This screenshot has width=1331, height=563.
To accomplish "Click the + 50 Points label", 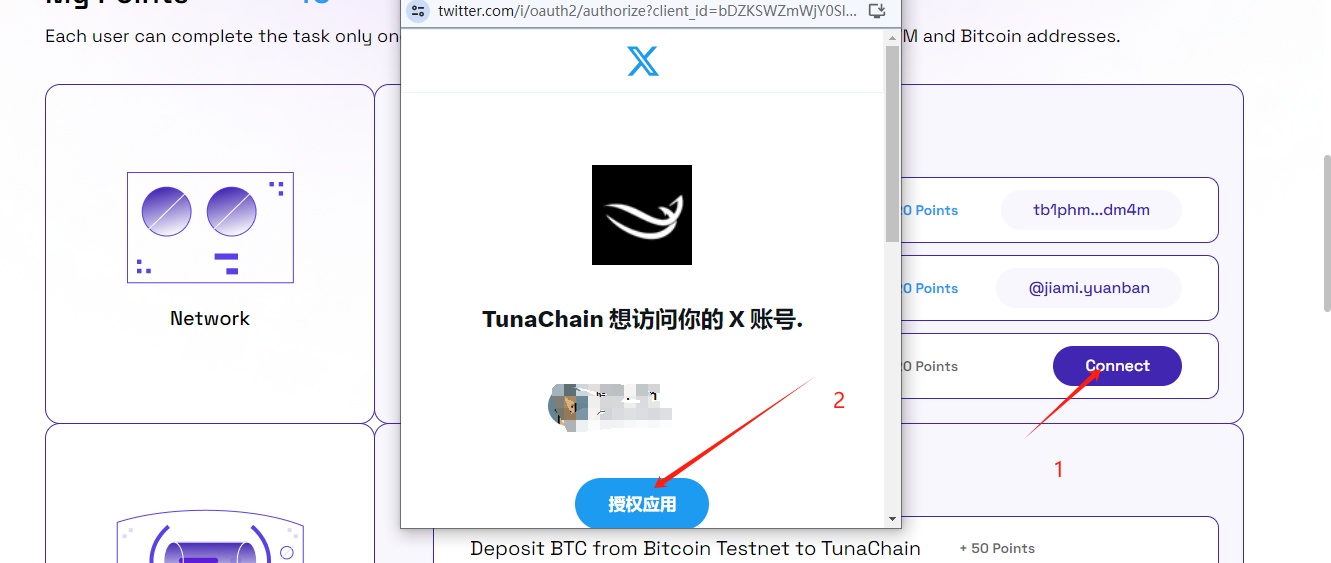I will (x=997, y=548).
